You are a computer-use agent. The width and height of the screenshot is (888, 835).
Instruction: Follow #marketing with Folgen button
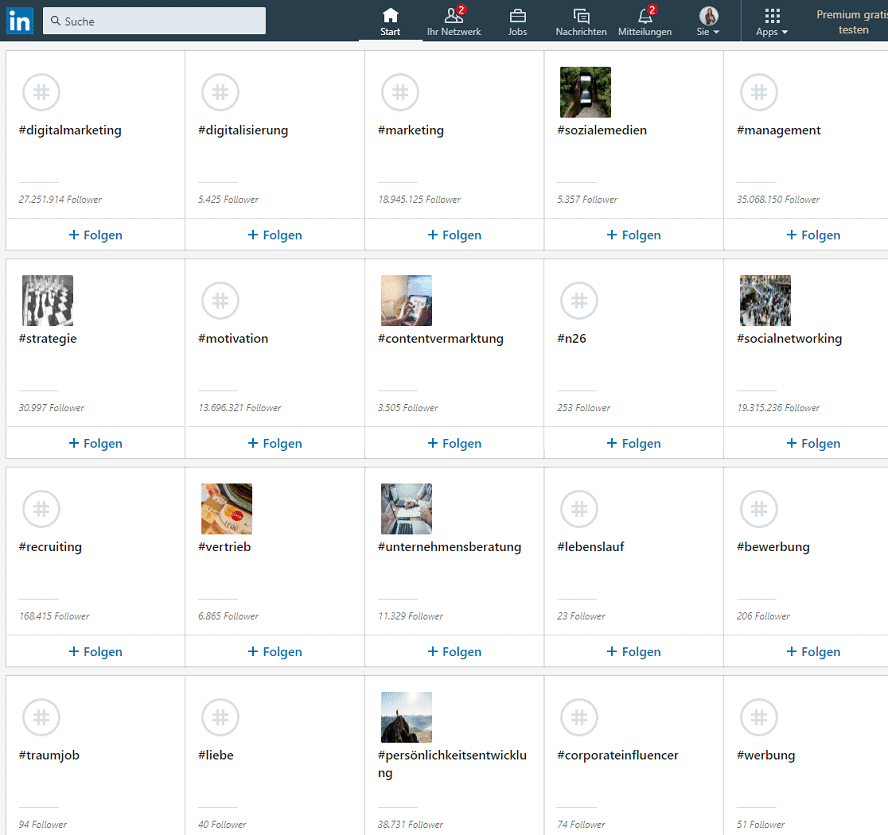click(454, 235)
